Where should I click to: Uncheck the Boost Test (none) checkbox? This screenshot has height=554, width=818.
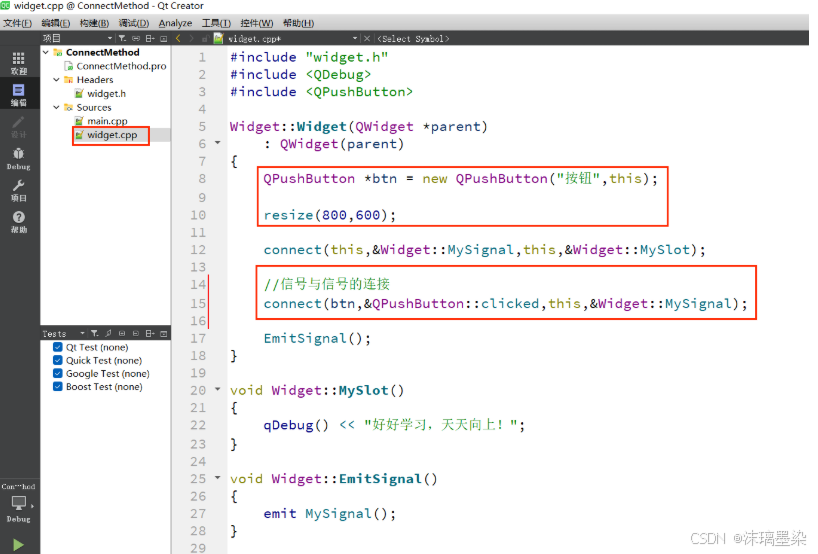pos(58,387)
